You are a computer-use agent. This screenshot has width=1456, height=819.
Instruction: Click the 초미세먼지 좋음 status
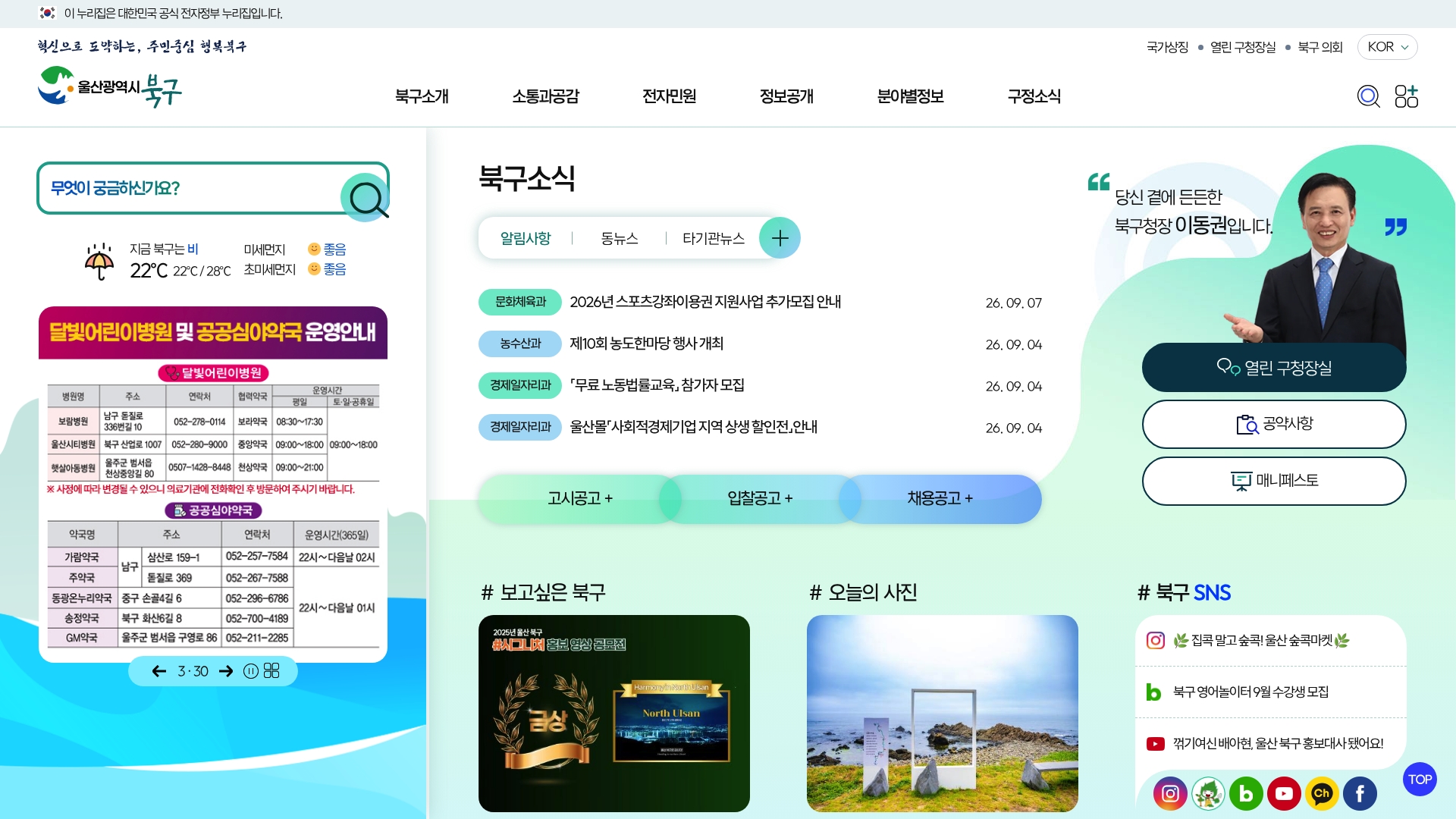[327, 269]
